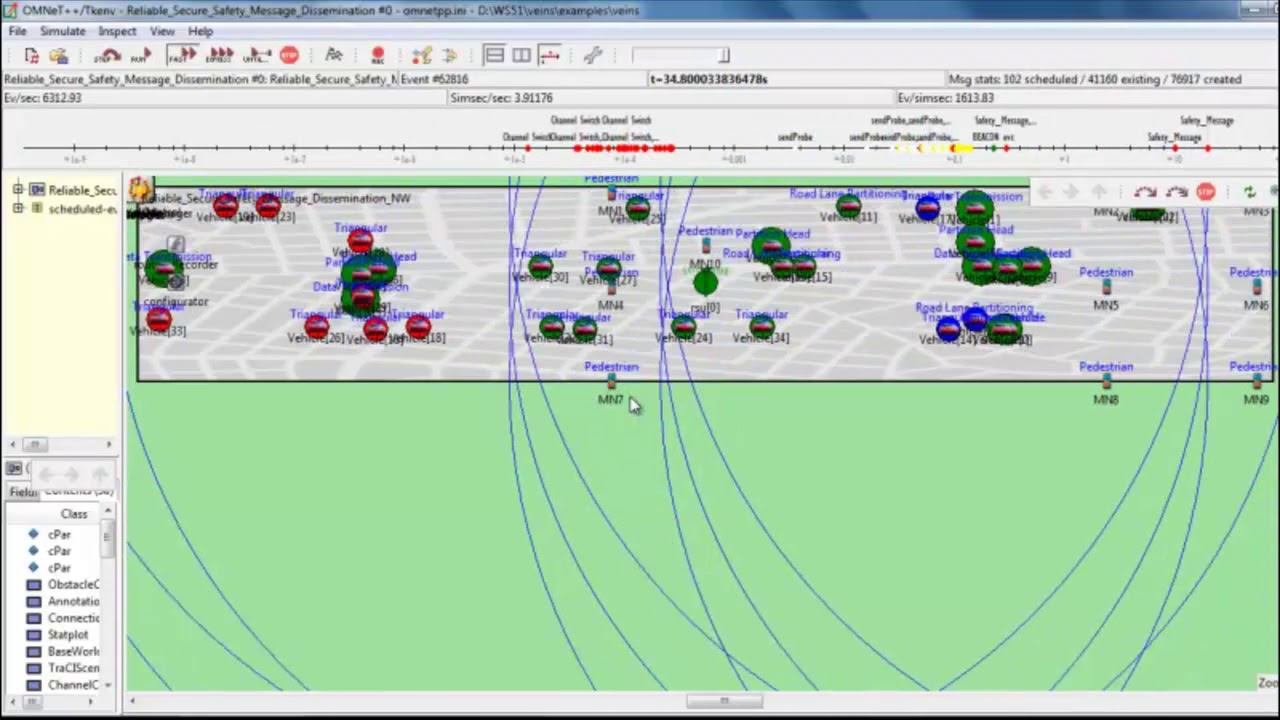Viewport: 1280px width, 720px height.
Task: Select the MN5 pedestrian node
Action: pos(1106,288)
